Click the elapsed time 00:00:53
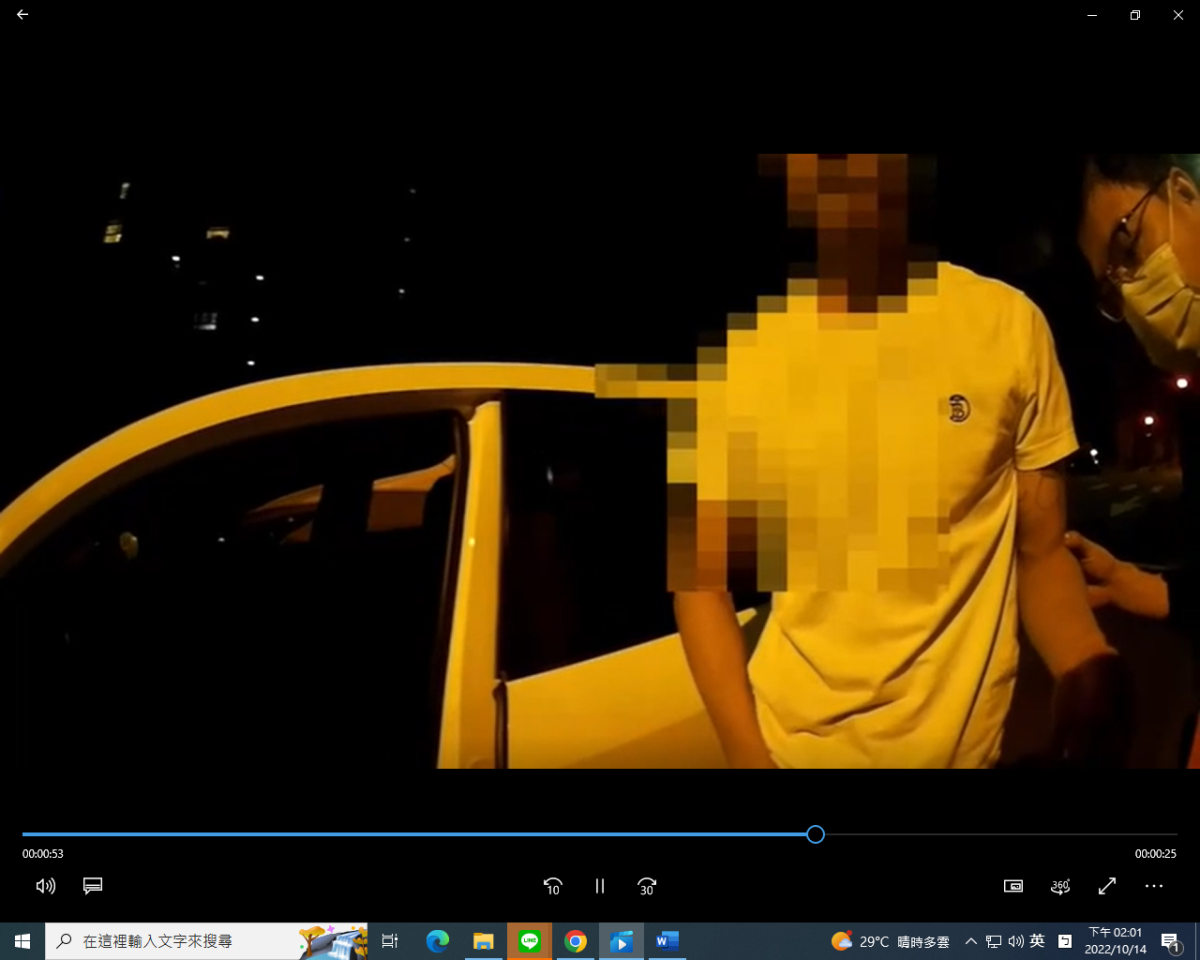This screenshot has height=960, width=1200. tap(43, 854)
